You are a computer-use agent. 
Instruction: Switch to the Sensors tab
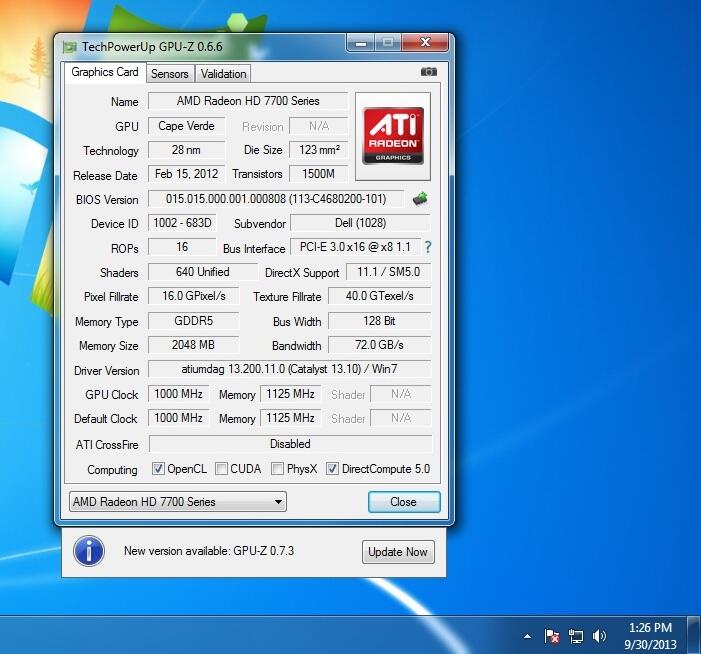169,74
